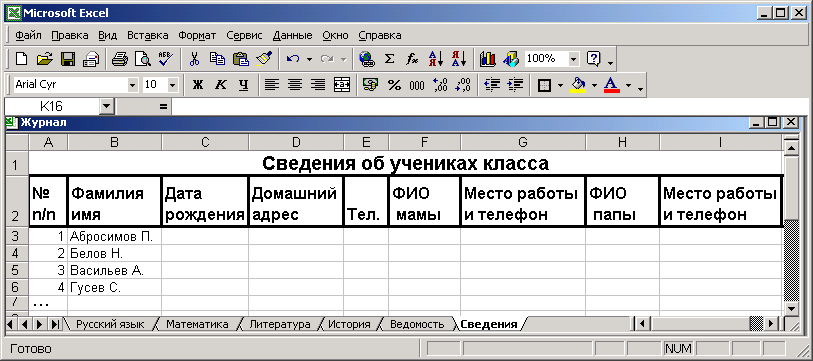This screenshot has height=361, width=813.
Task: Launch the Chart Wizard icon
Action: point(487,59)
